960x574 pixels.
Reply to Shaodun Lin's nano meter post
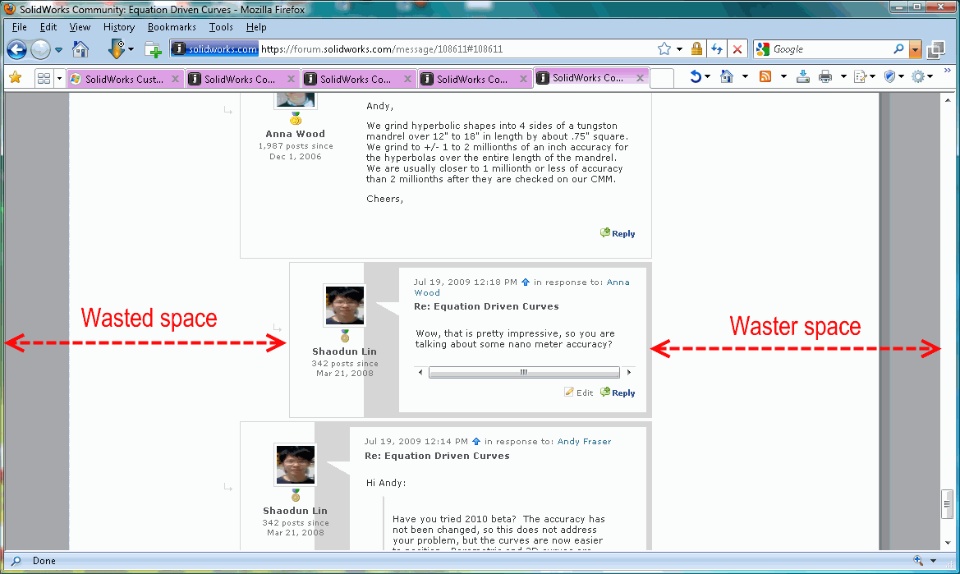(x=617, y=393)
